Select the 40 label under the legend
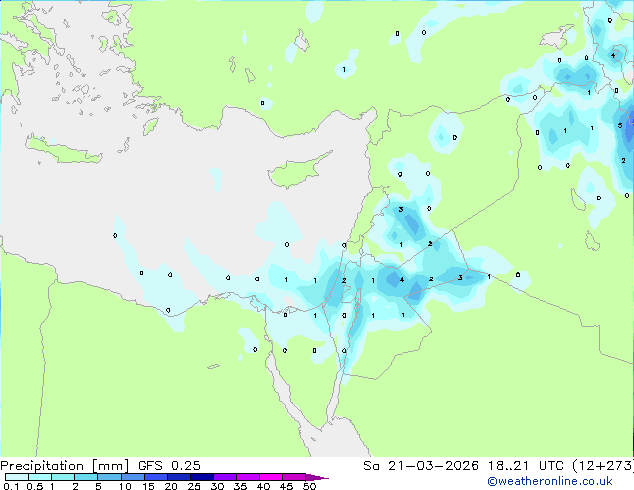 point(263,486)
